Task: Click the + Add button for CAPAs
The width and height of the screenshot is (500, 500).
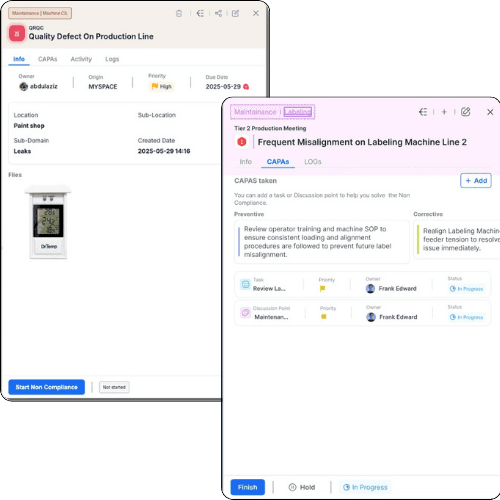Action: [x=476, y=181]
